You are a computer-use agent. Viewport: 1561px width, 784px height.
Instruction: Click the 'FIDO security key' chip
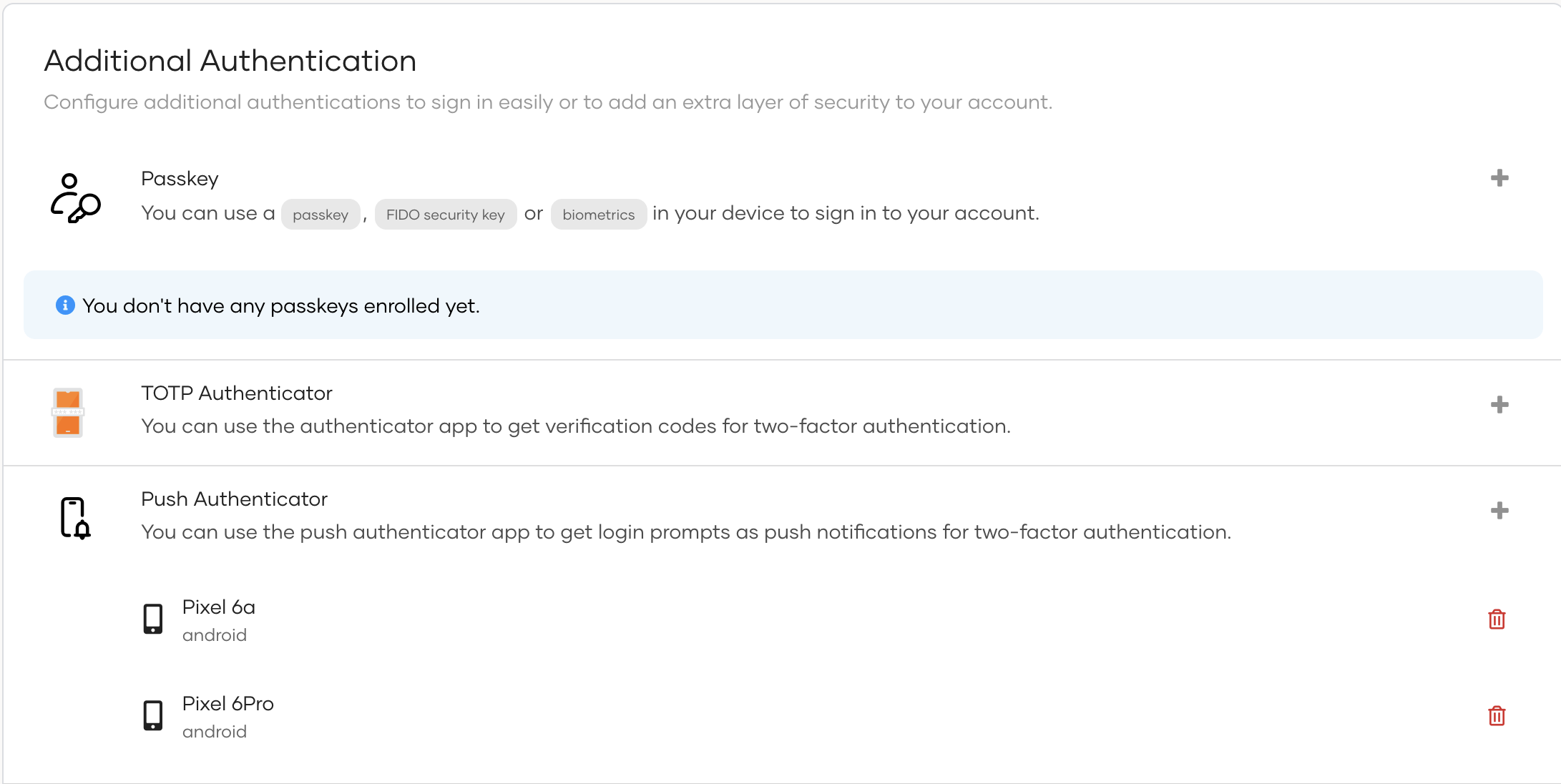point(446,215)
